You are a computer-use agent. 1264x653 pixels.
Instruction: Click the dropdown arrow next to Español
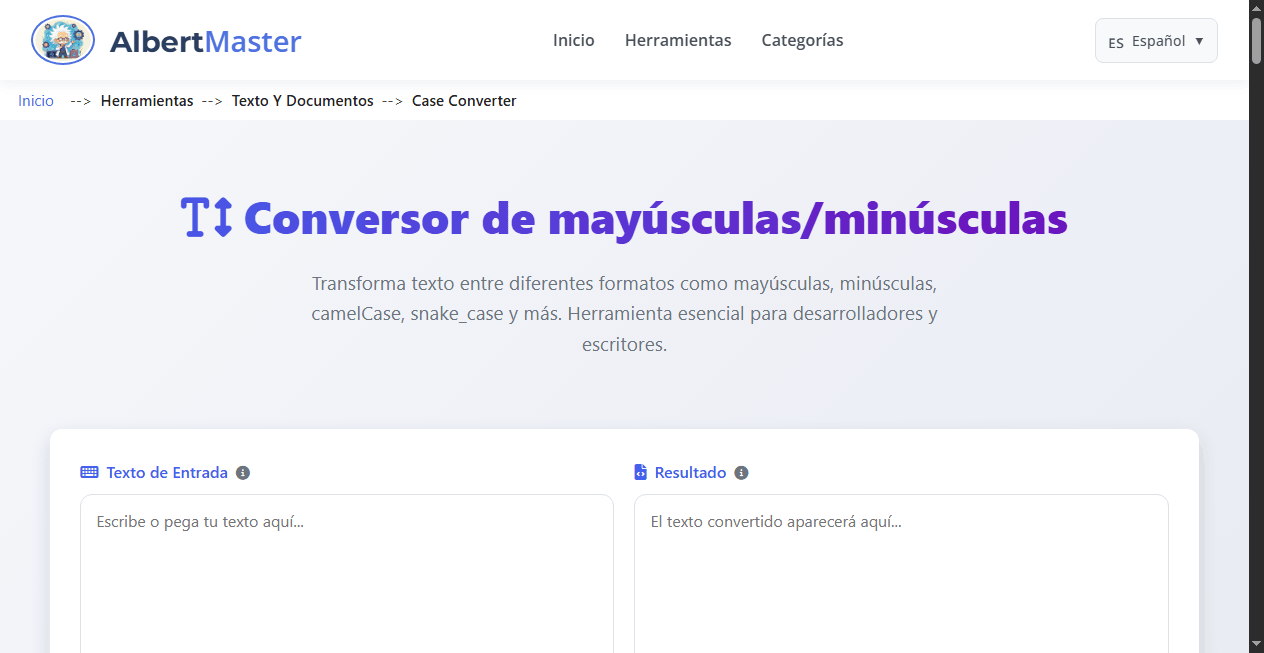pos(1197,41)
